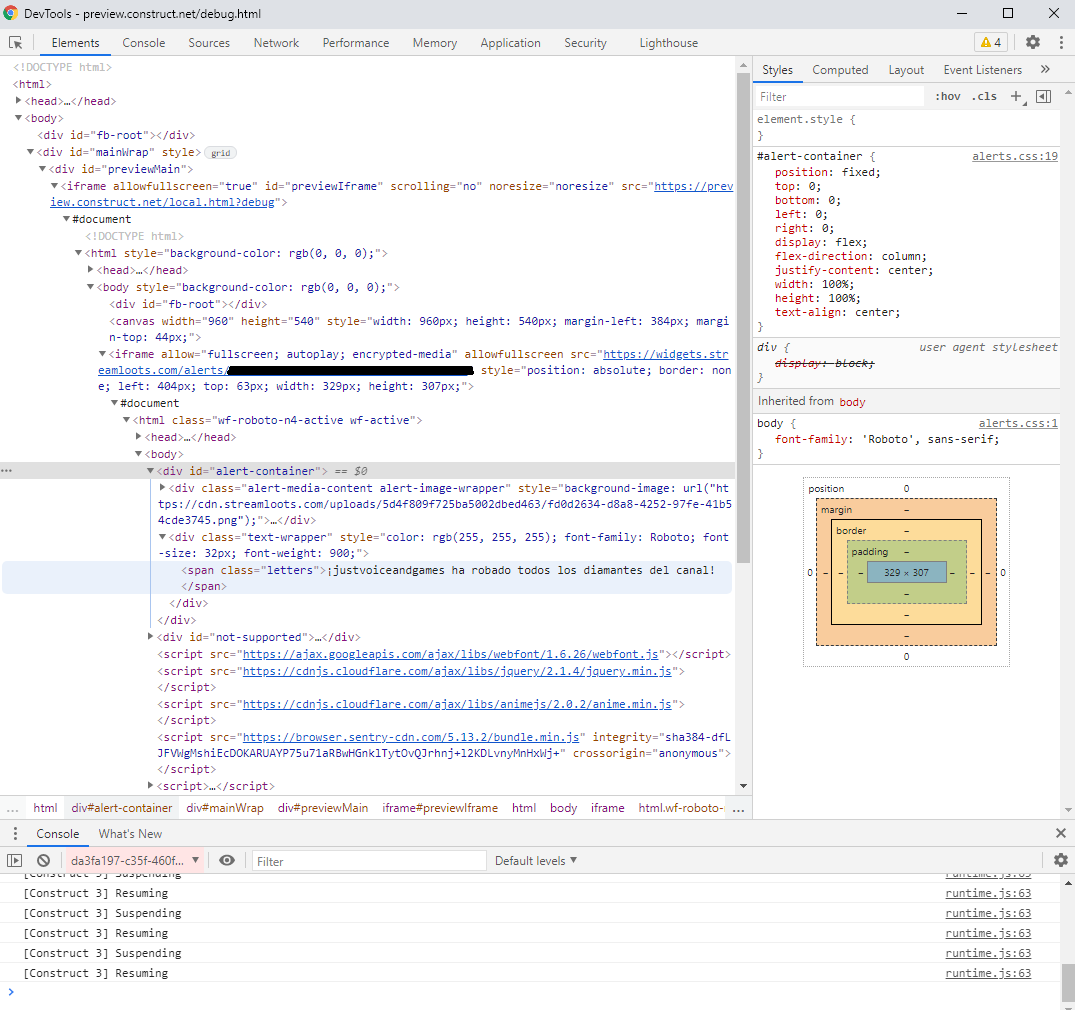Clear the console with the block icon

43,861
